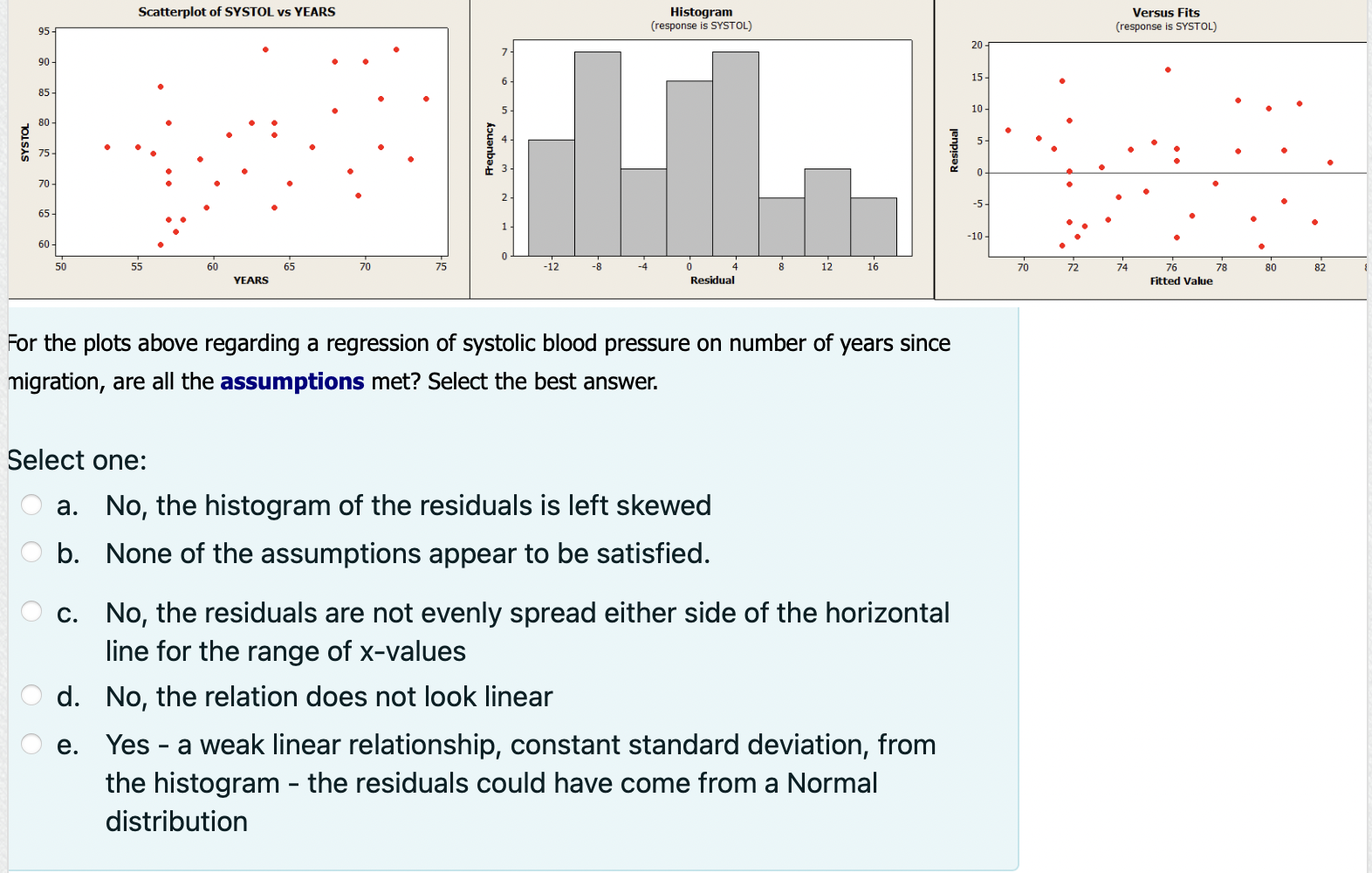Image resolution: width=1372 pixels, height=873 pixels.
Task: Click the Fitted Value axis label
Action: 1180,280
